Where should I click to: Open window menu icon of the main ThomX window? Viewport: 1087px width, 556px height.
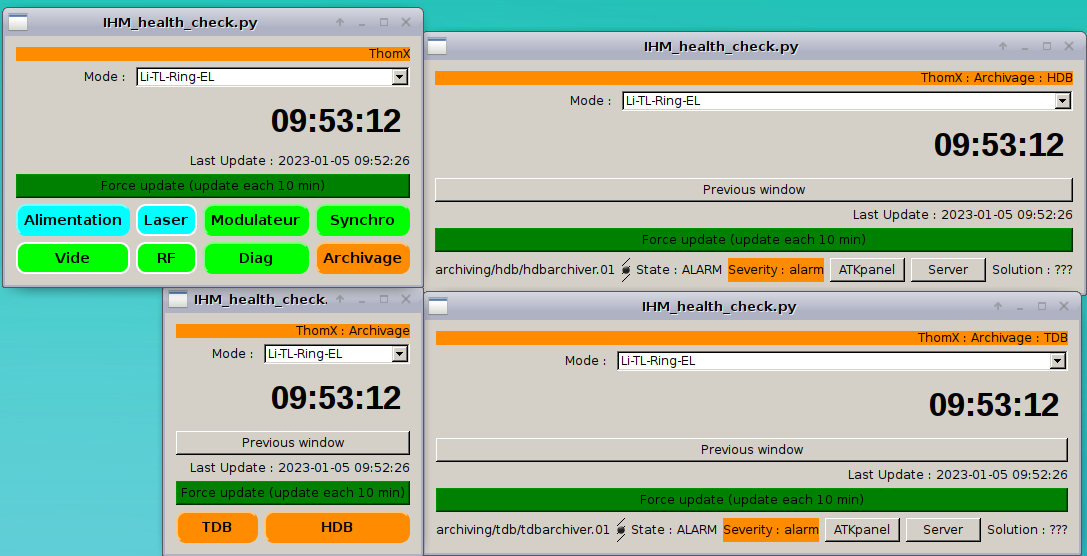point(18,22)
